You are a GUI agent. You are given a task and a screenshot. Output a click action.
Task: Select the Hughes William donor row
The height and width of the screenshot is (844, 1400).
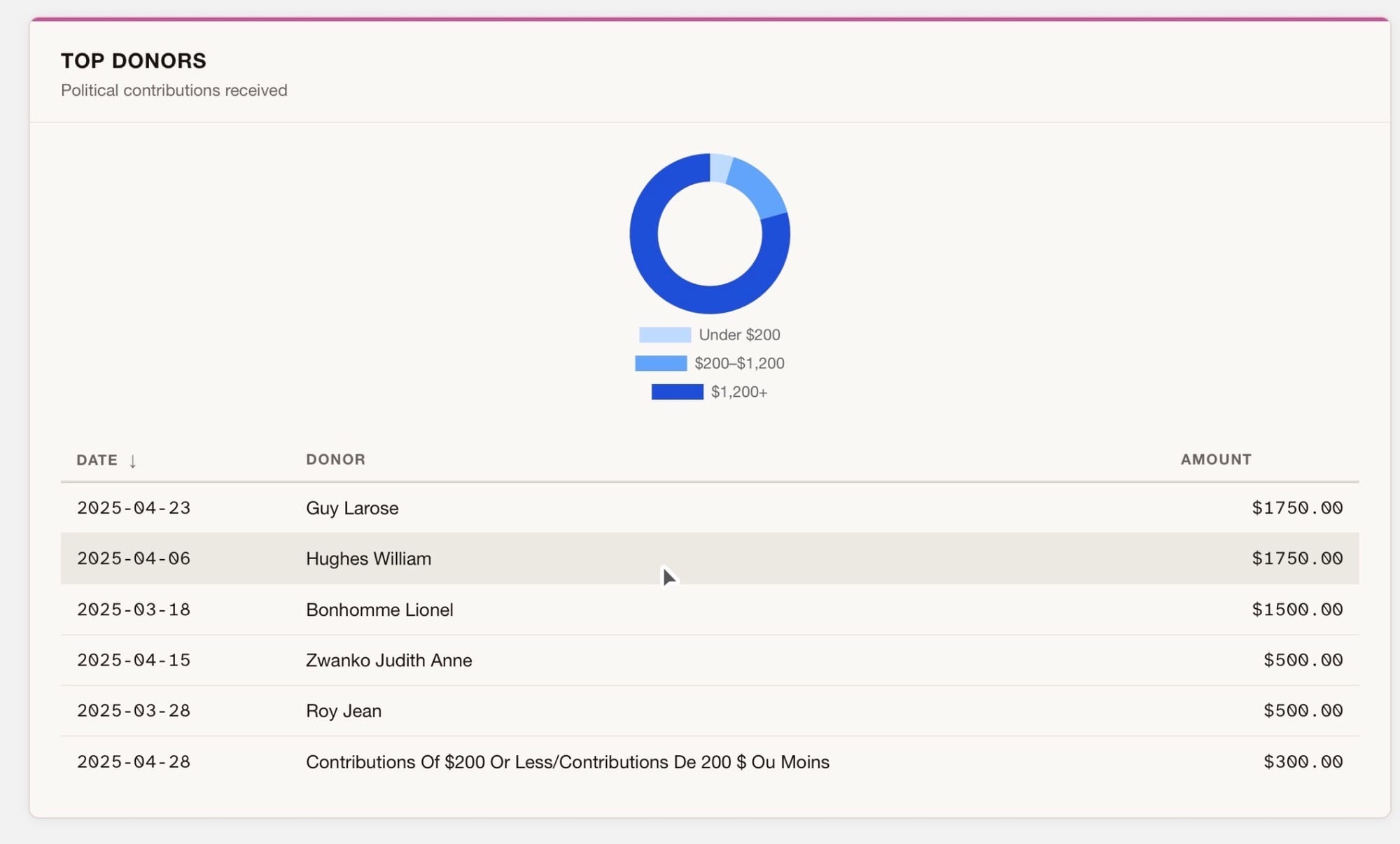tap(368, 558)
